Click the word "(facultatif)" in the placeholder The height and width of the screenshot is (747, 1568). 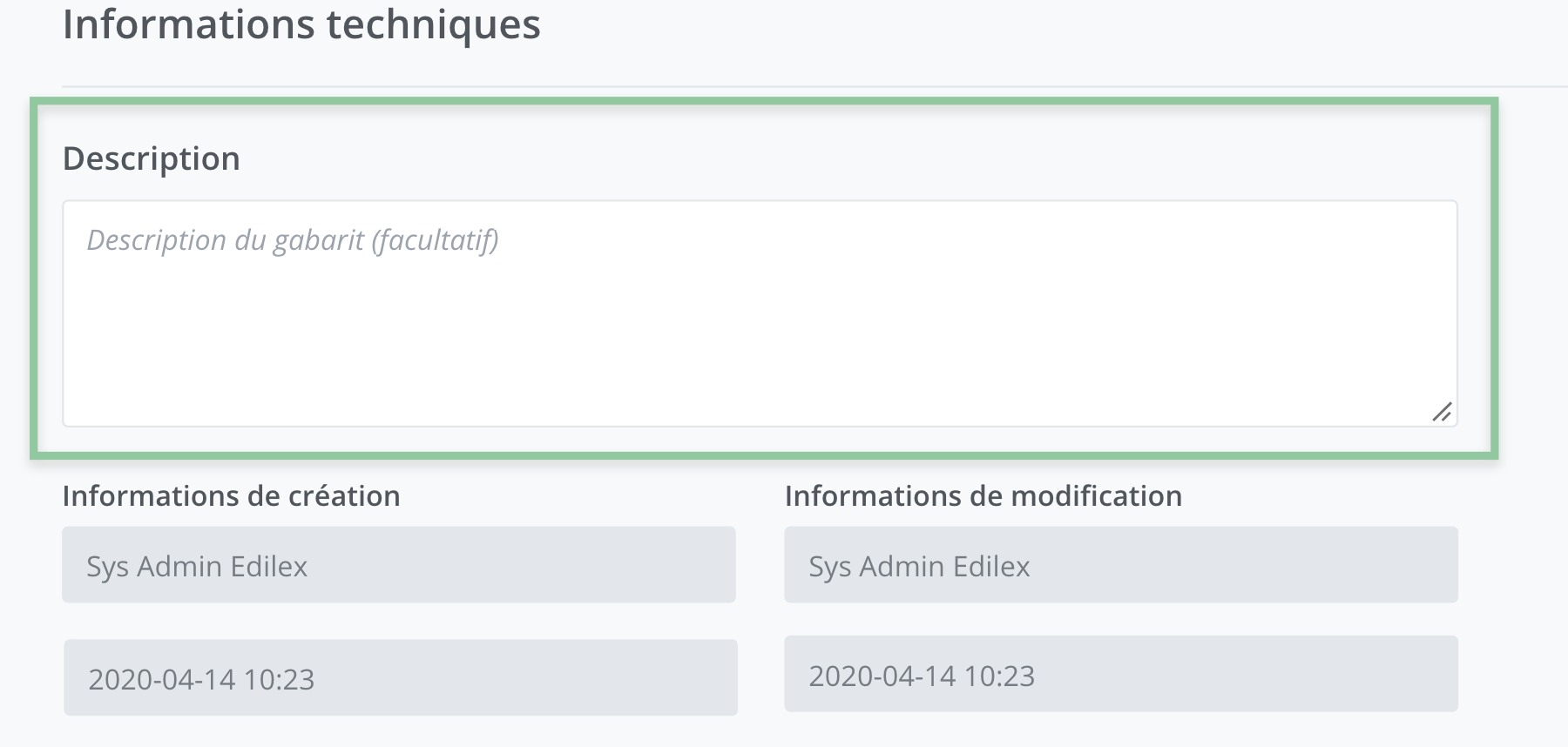pyautogui.click(x=435, y=240)
